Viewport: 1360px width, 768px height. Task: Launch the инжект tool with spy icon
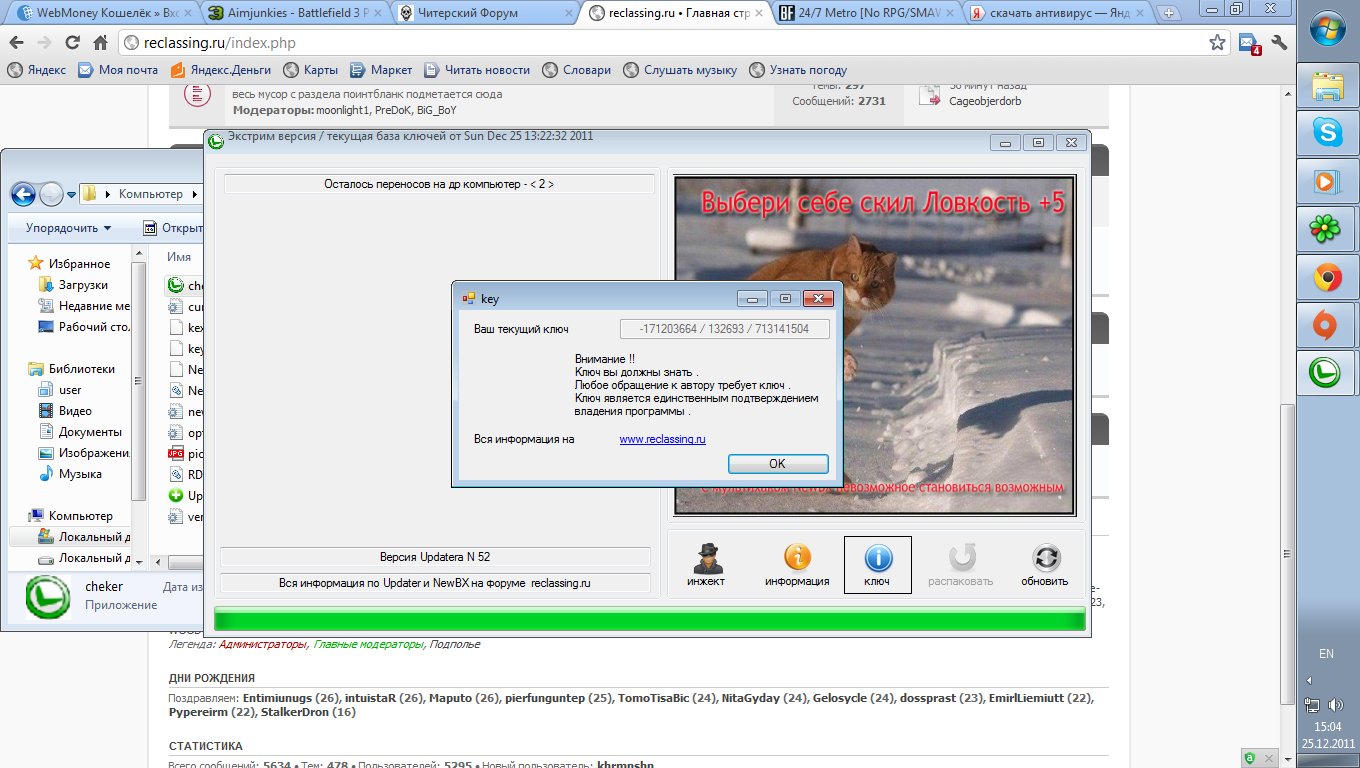pyautogui.click(x=706, y=565)
